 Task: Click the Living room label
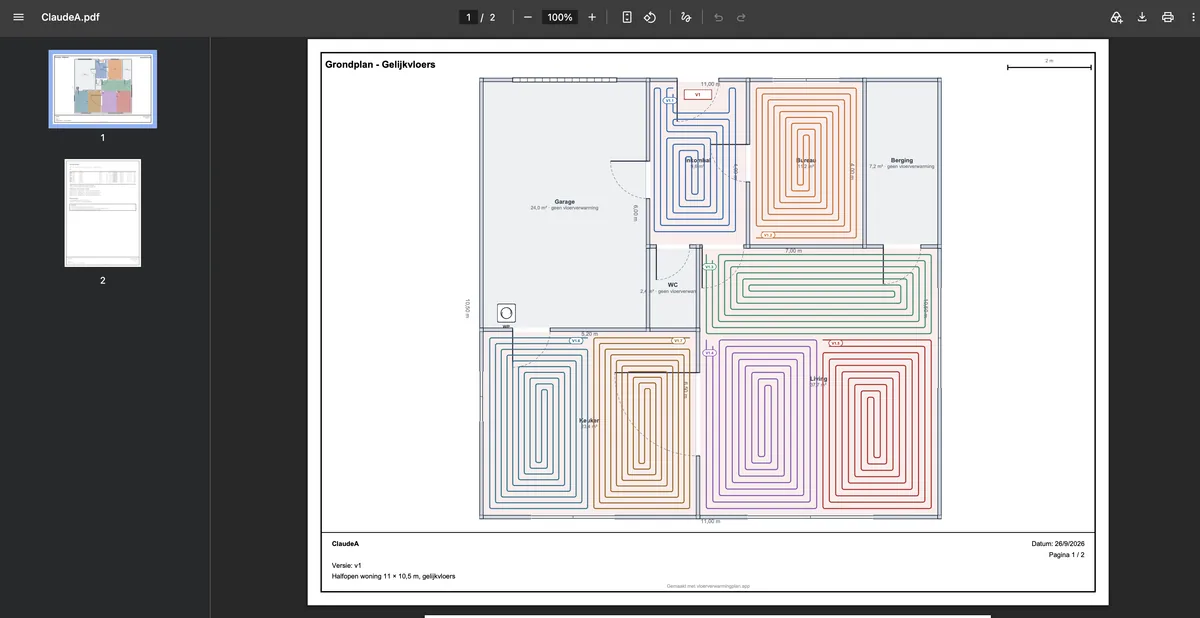coord(818,379)
